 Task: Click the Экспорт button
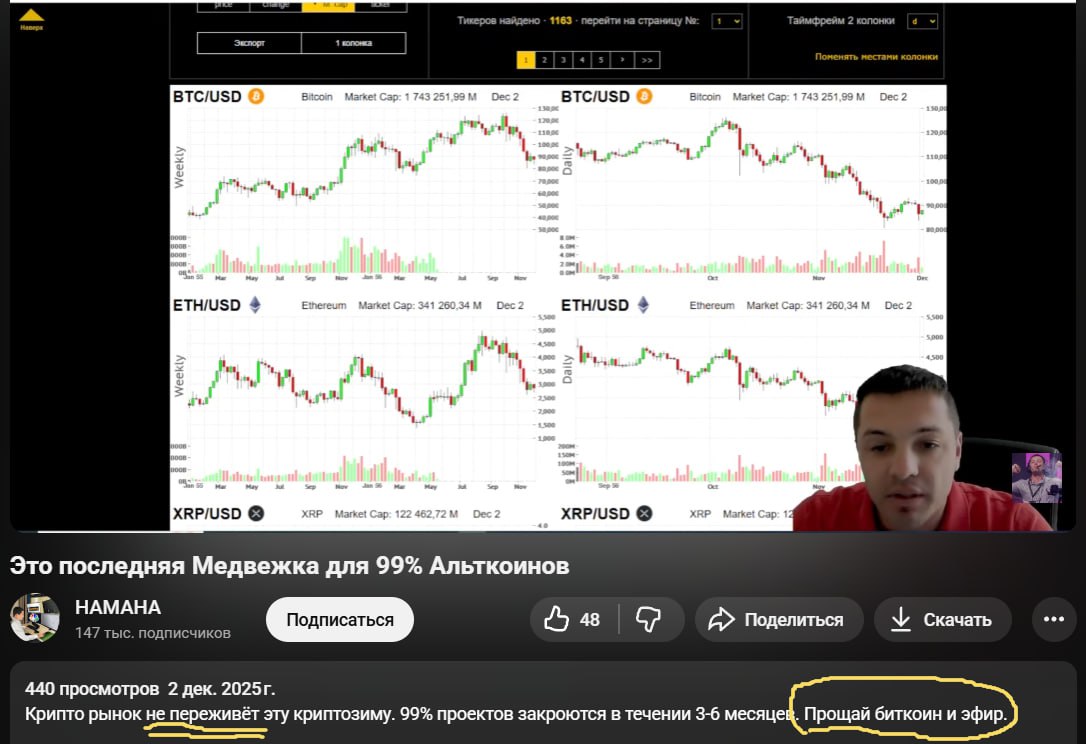[249, 43]
